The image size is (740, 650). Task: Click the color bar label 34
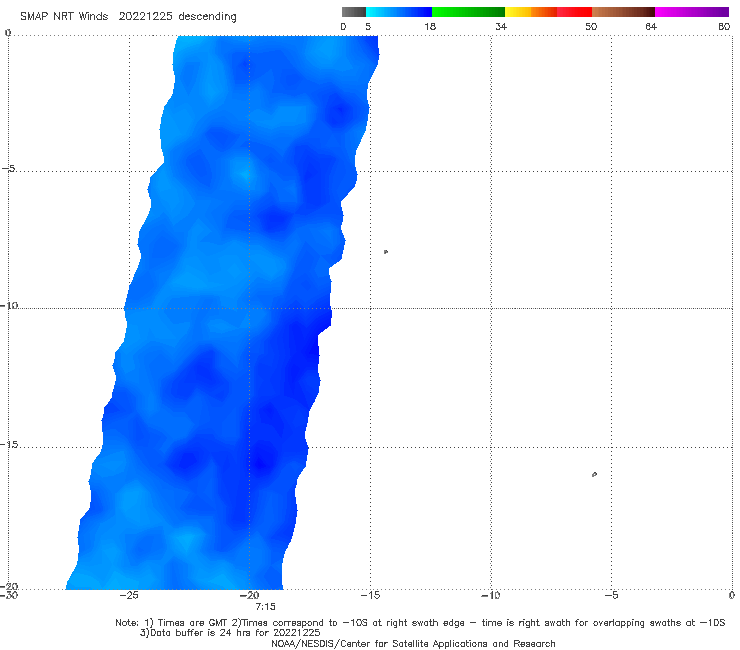click(x=501, y=26)
